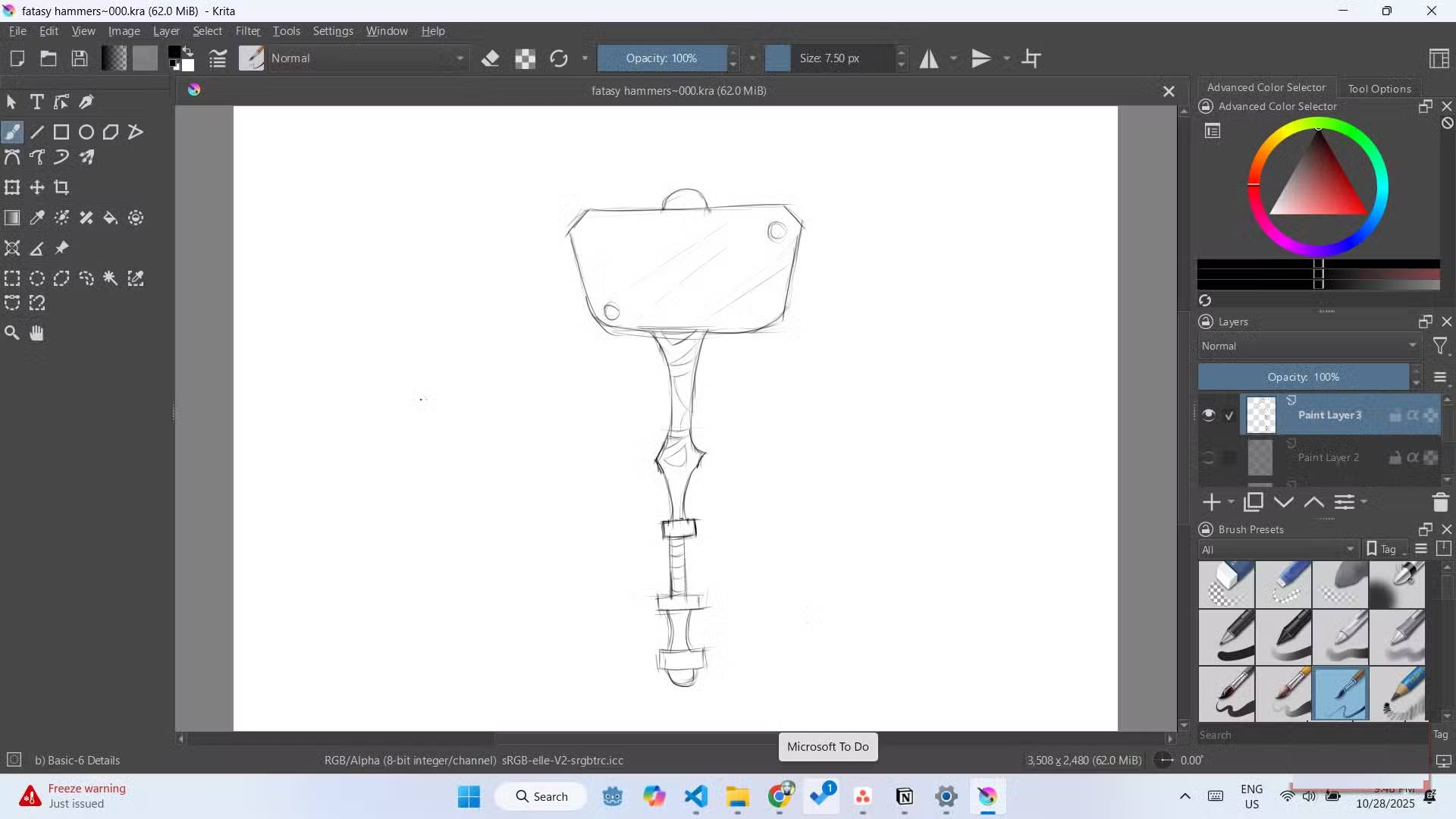1456x819 pixels.
Task: Activate the Zoom tool magnifier
Action: [x=12, y=333]
